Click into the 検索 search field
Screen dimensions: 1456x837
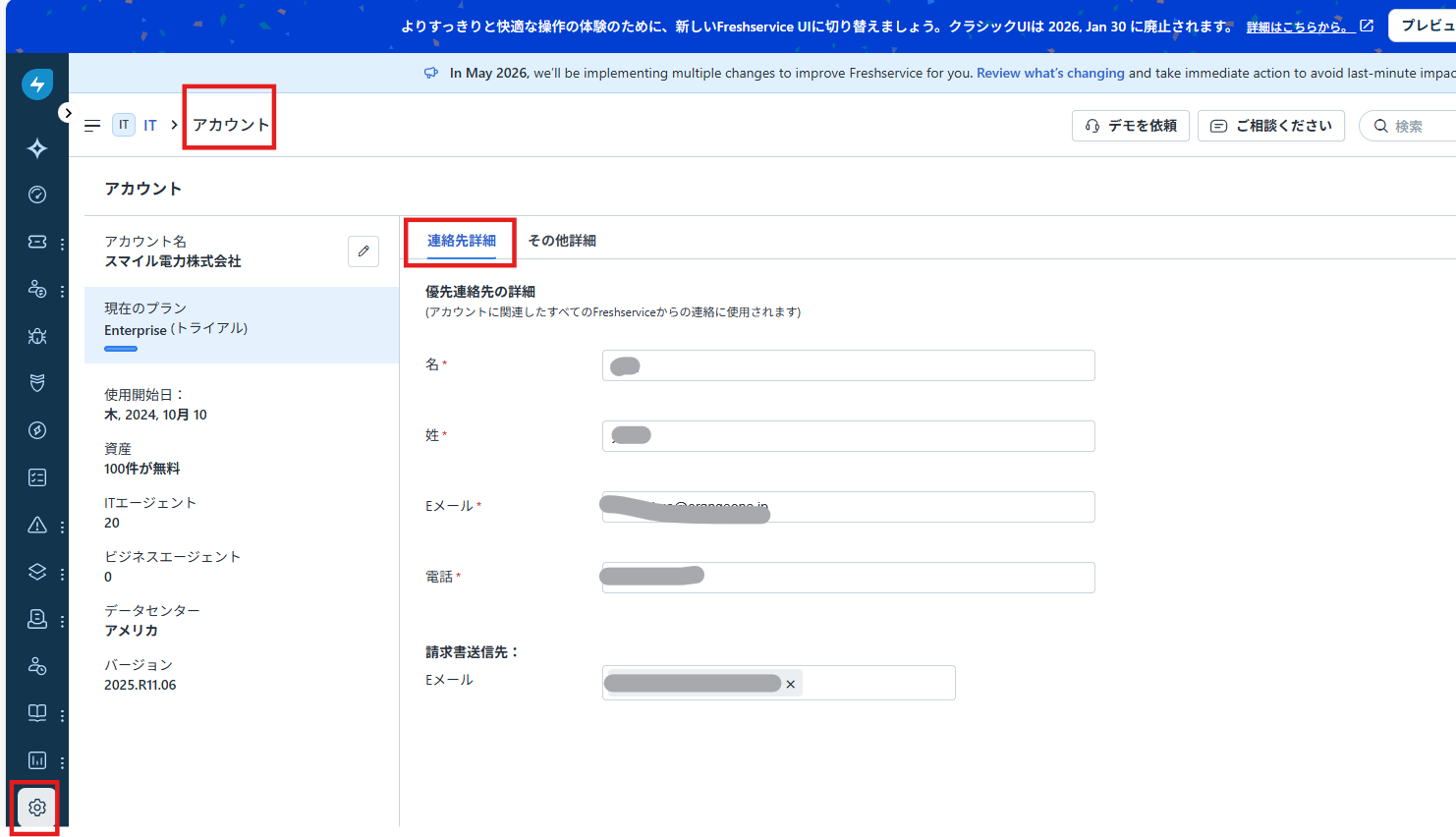click(x=1408, y=126)
